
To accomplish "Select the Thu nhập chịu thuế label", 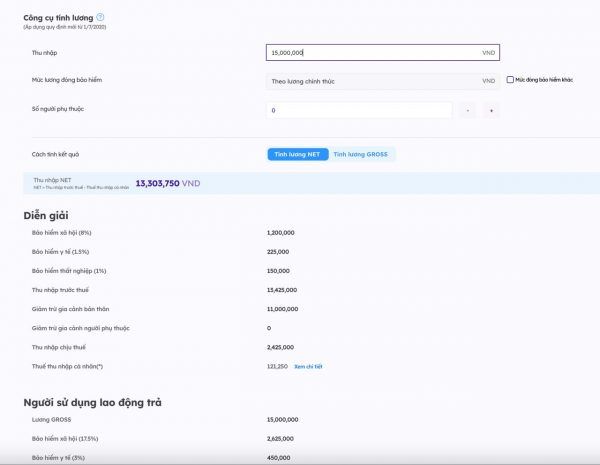I will pyautogui.click(x=59, y=347).
